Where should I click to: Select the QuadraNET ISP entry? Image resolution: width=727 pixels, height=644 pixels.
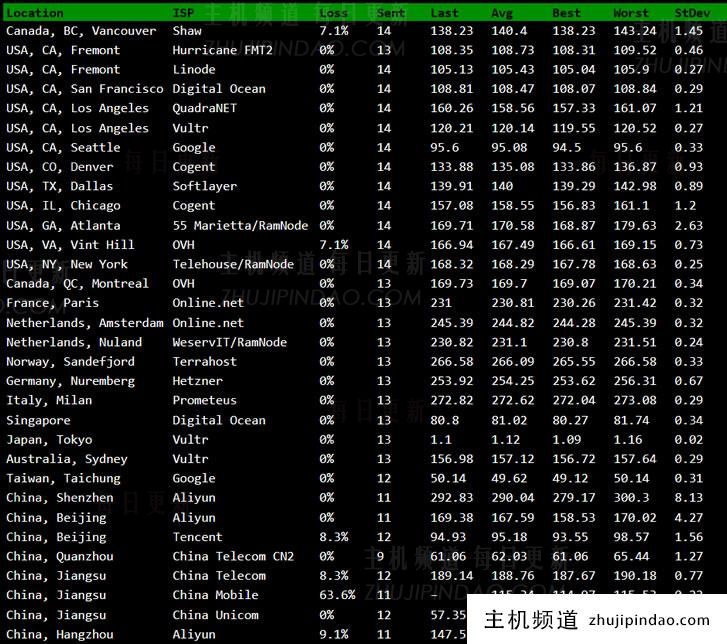click(x=204, y=108)
